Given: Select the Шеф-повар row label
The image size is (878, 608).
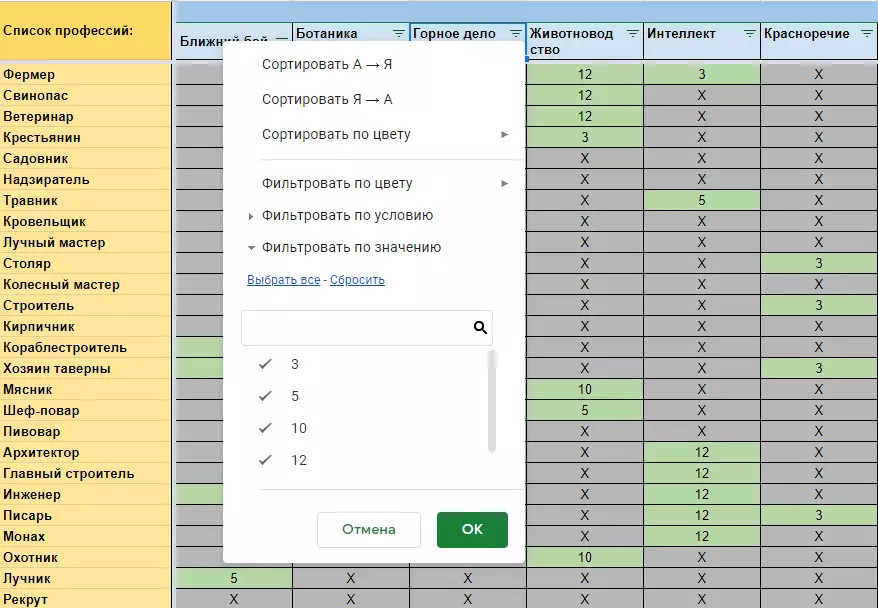Looking at the screenshot, I should [86, 410].
